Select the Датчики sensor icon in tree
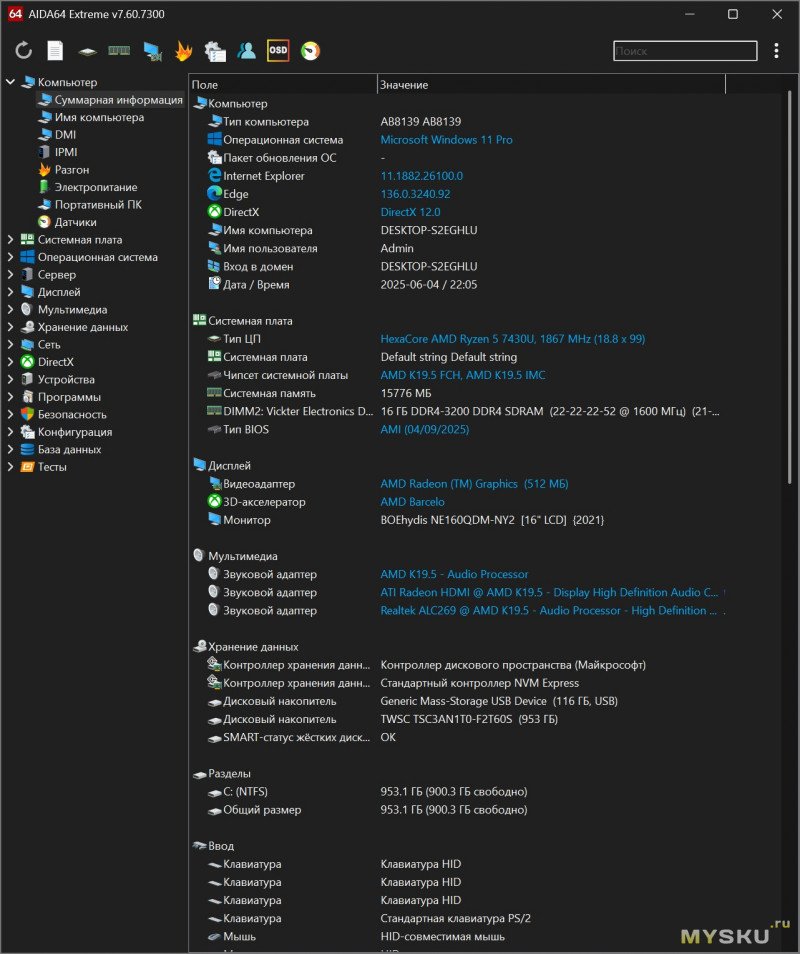Image resolution: width=800 pixels, height=954 pixels. click(44, 222)
